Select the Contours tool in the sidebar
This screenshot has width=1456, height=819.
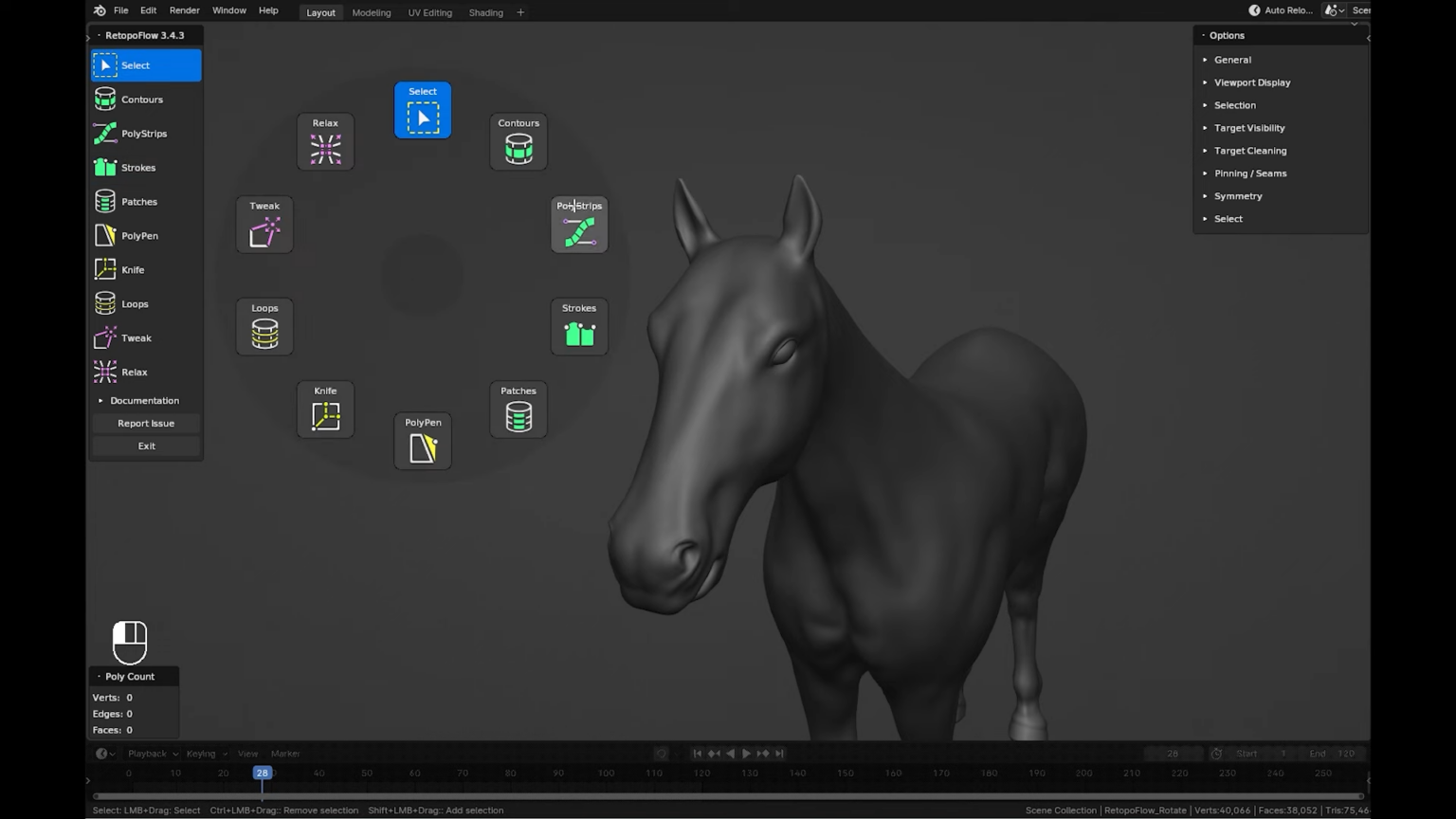[x=141, y=99]
